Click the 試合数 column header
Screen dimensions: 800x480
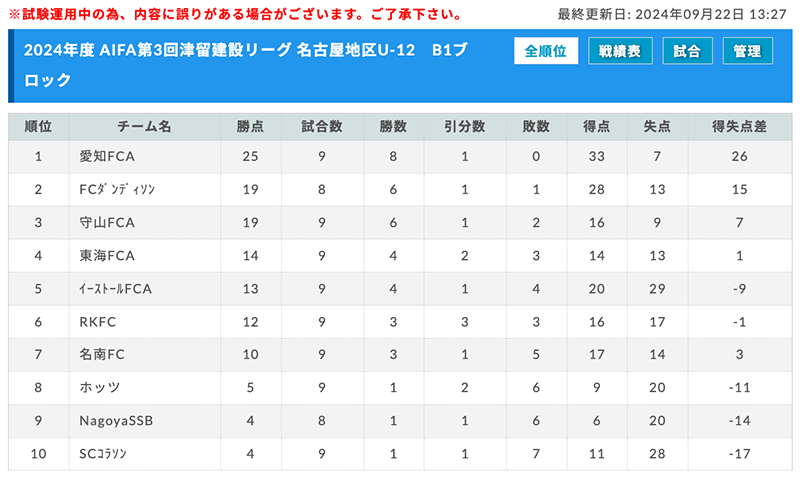coord(322,127)
